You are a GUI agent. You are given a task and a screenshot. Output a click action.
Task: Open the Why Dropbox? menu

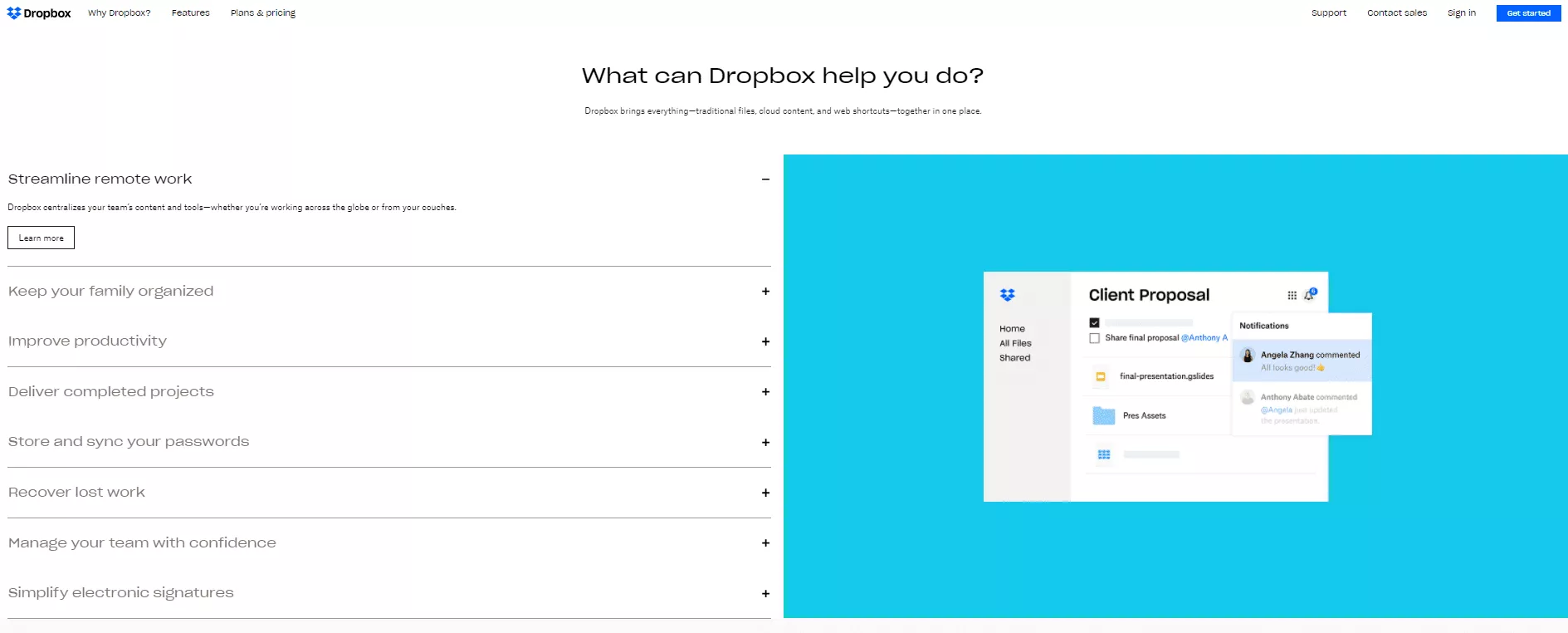pos(120,13)
